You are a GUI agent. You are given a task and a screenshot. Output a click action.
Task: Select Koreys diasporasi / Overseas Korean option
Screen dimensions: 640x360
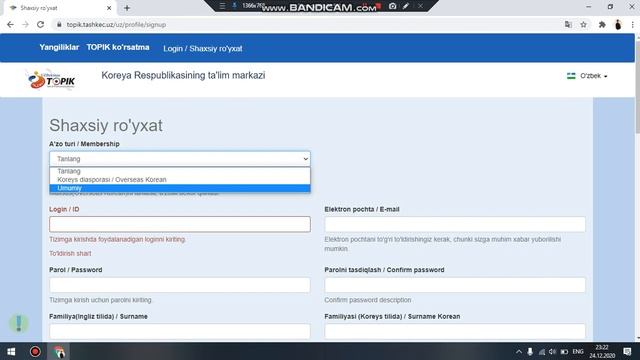click(x=180, y=180)
